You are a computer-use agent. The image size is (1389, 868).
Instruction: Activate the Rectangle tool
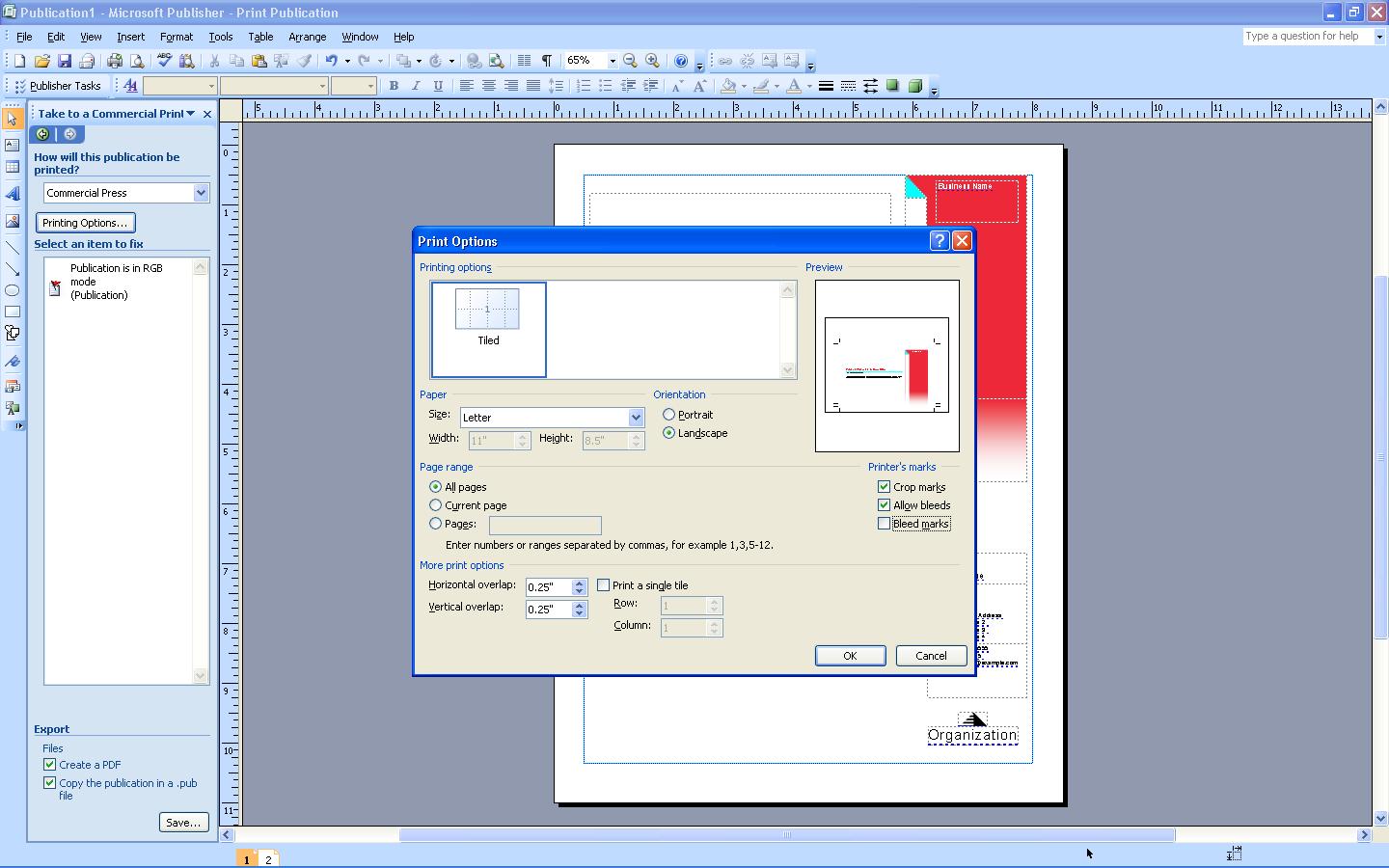(13, 312)
